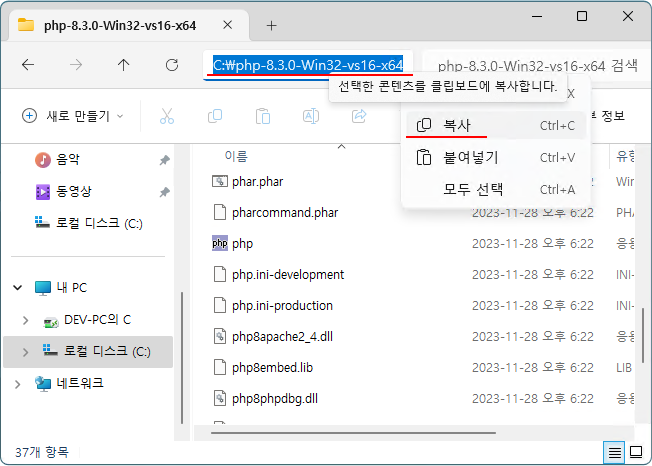The width and height of the screenshot is (652, 466).
Task: Expand the 네트워크 tree node
Action: [17, 384]
